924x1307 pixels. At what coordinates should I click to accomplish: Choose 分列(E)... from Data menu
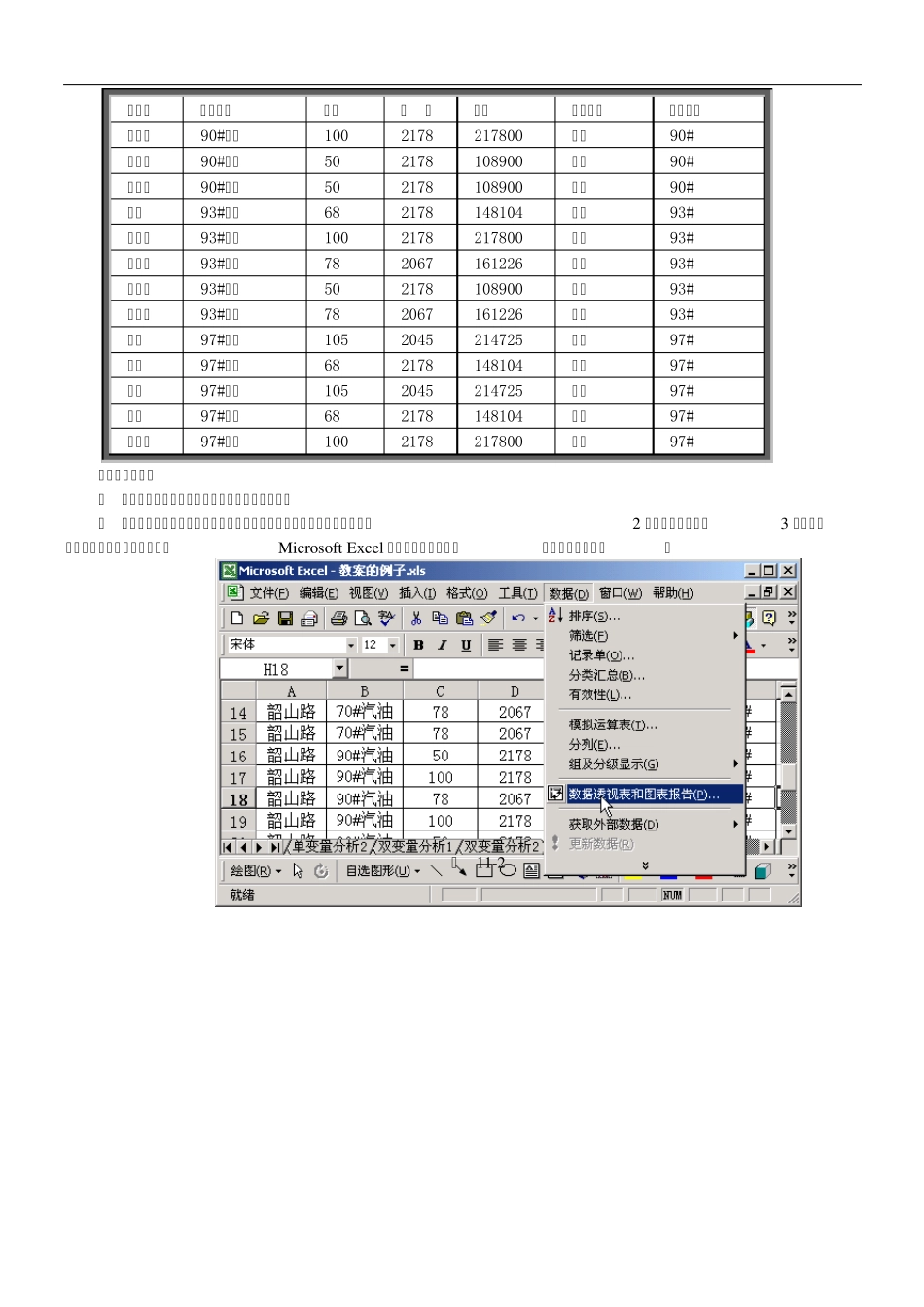click(x=645, y=744)
